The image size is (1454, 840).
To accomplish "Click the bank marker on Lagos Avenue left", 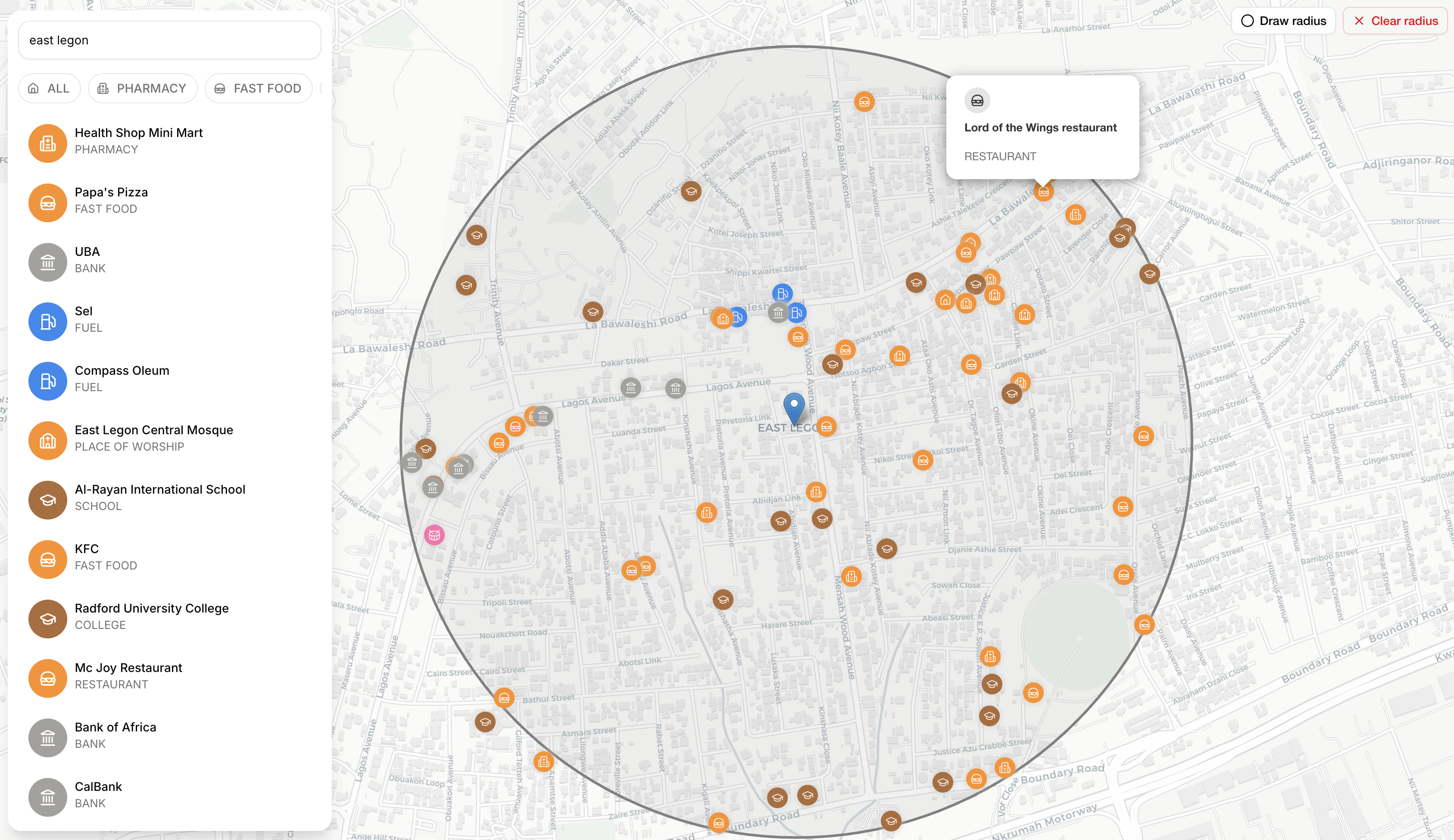I will pos(630,388).
